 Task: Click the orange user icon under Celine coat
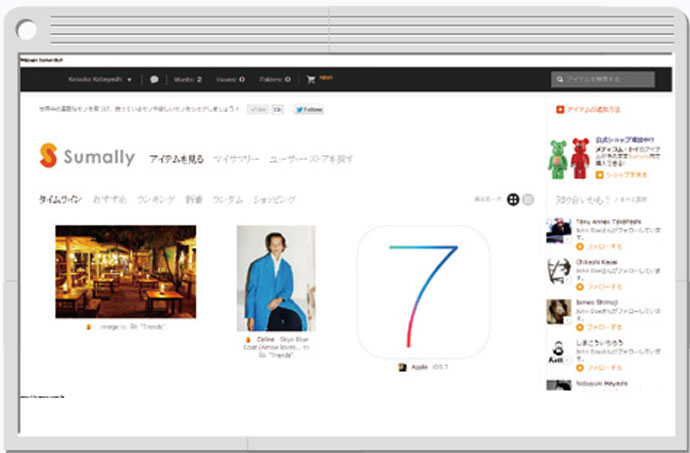coord(248,340)
